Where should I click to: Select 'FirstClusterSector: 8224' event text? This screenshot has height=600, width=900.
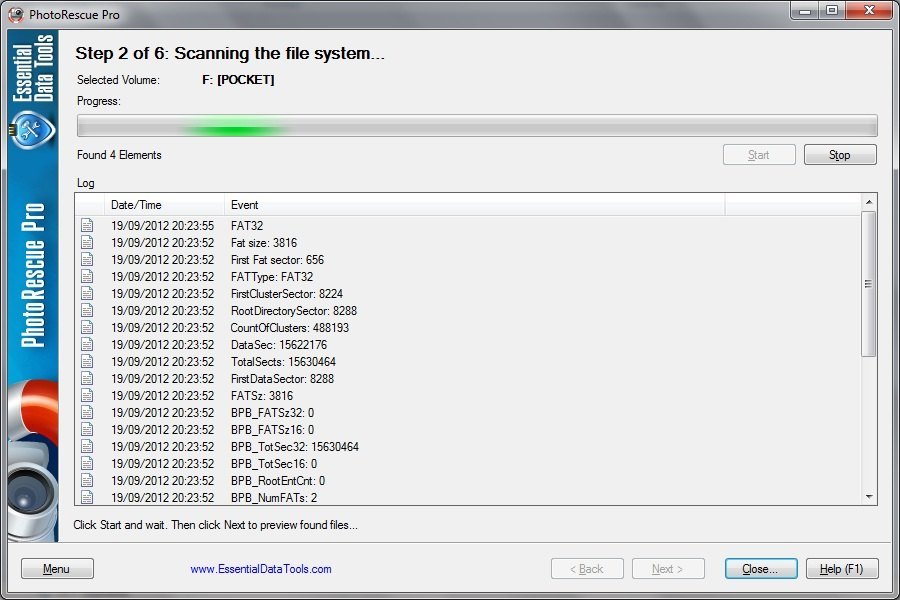pos(287,293)
